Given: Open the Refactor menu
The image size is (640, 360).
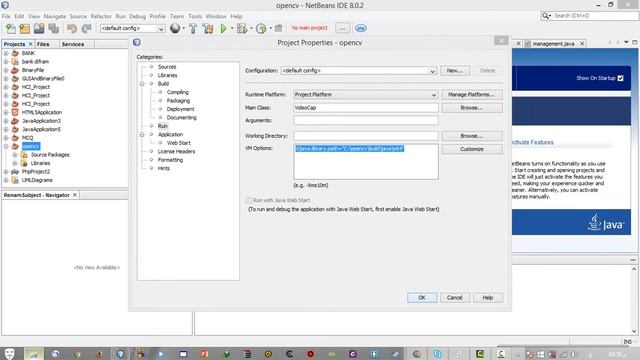Looking at the screenshot, I should 101,16.
